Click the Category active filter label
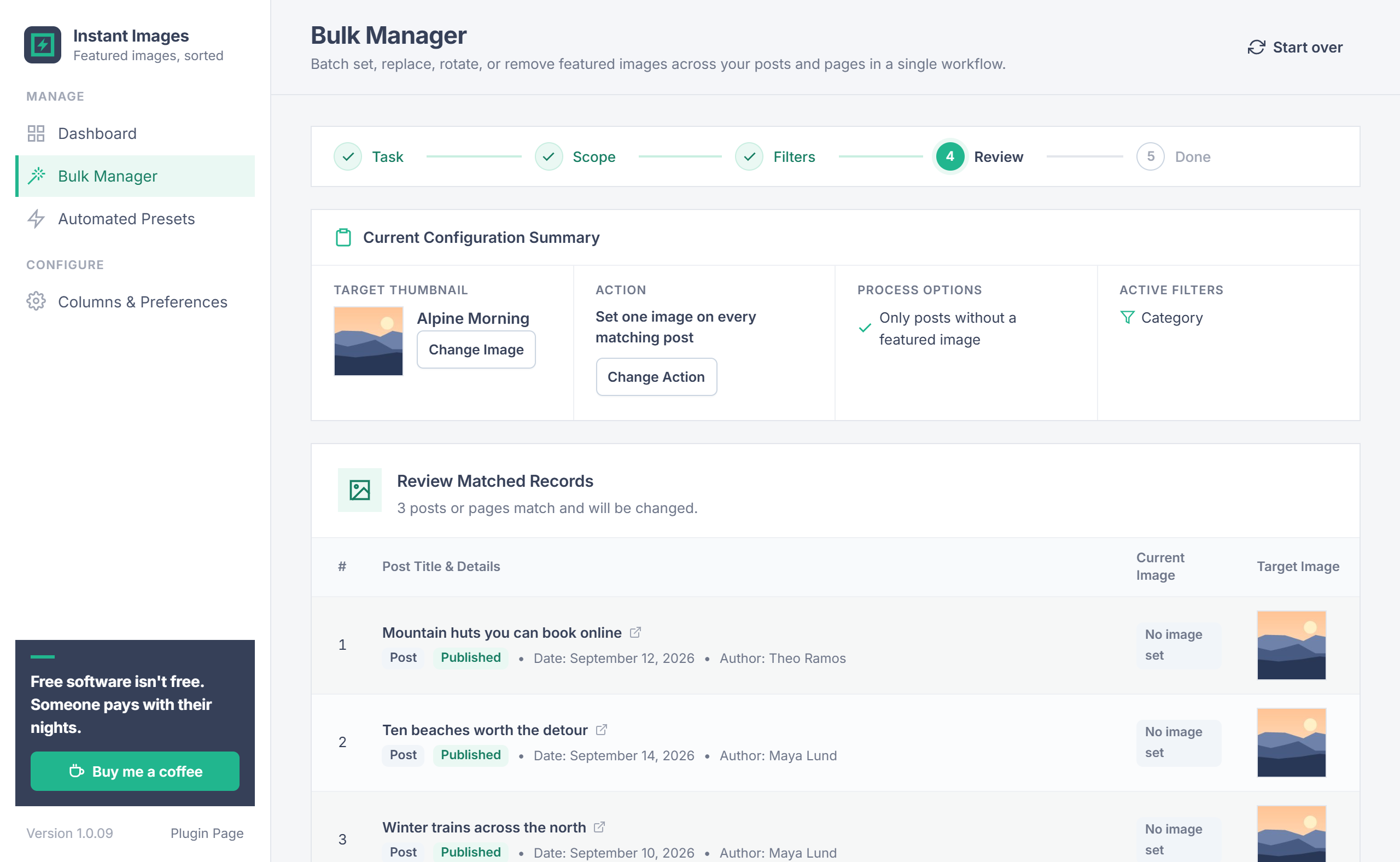The width and height of the screenshot is (1400, 862). tap(1172, 318)
